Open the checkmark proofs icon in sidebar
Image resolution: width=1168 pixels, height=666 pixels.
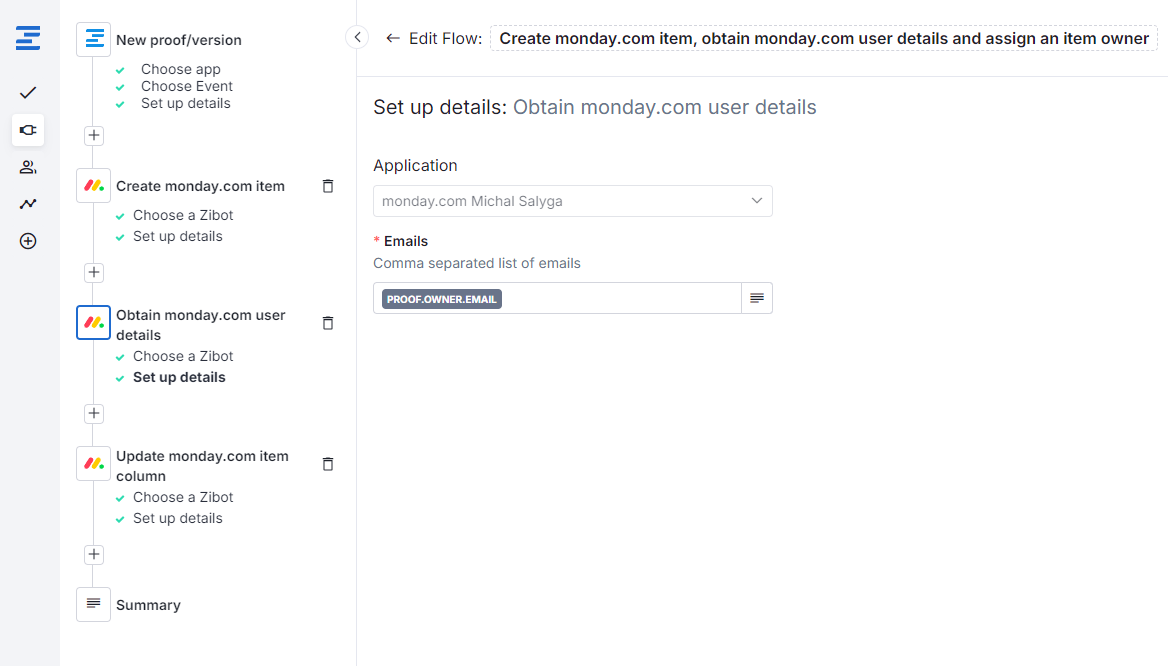[28, 93]
